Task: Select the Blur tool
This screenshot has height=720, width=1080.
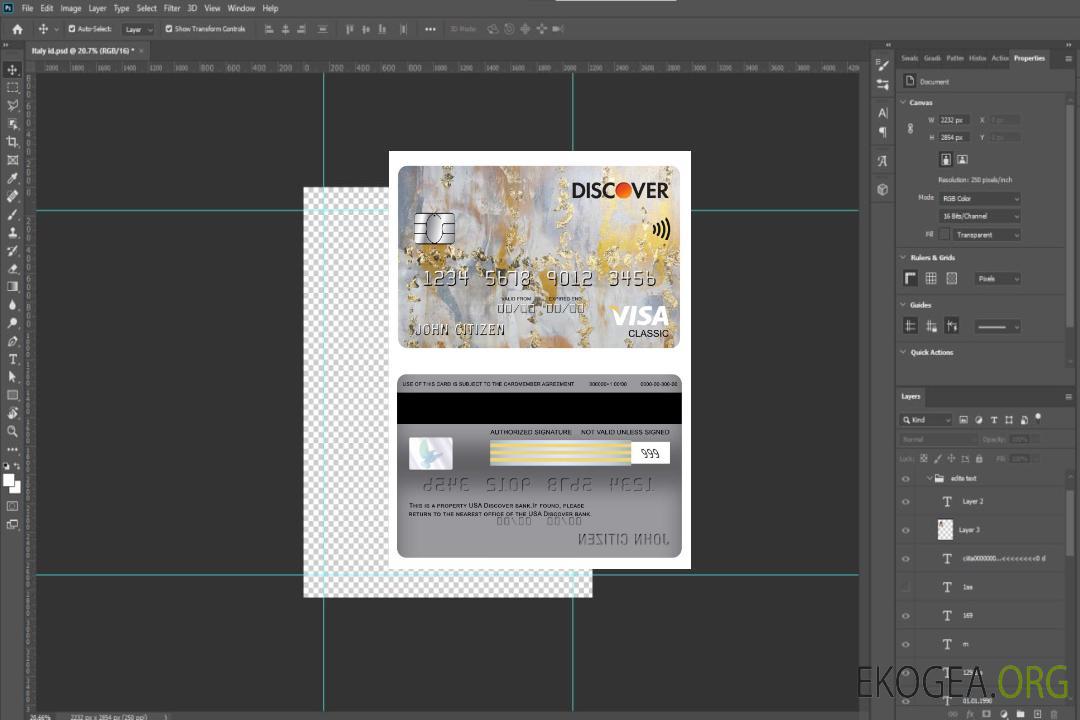Action: (x=12, y=305)
